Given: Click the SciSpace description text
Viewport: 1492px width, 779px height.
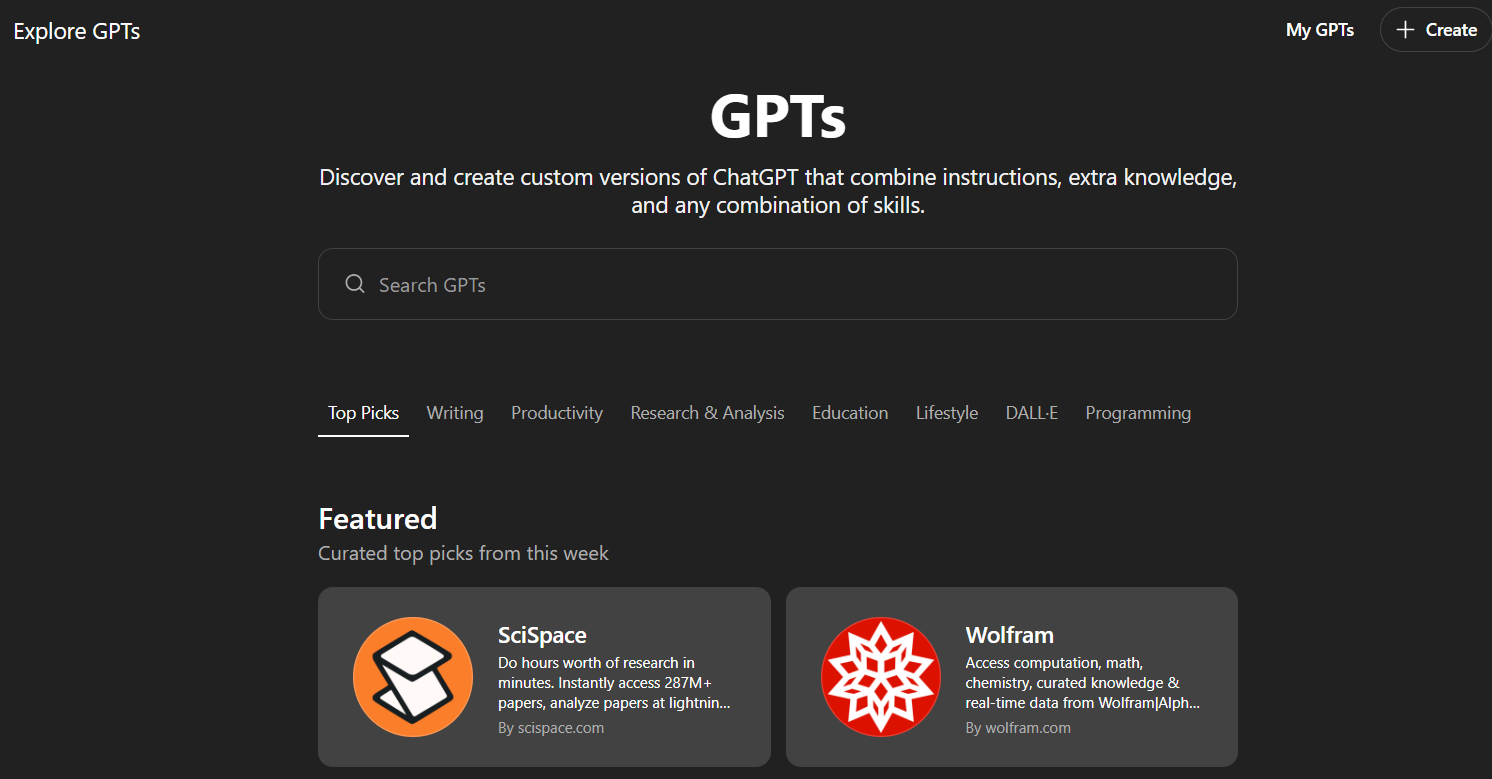Looking at the screenshot, I should (x=614, y=683).
